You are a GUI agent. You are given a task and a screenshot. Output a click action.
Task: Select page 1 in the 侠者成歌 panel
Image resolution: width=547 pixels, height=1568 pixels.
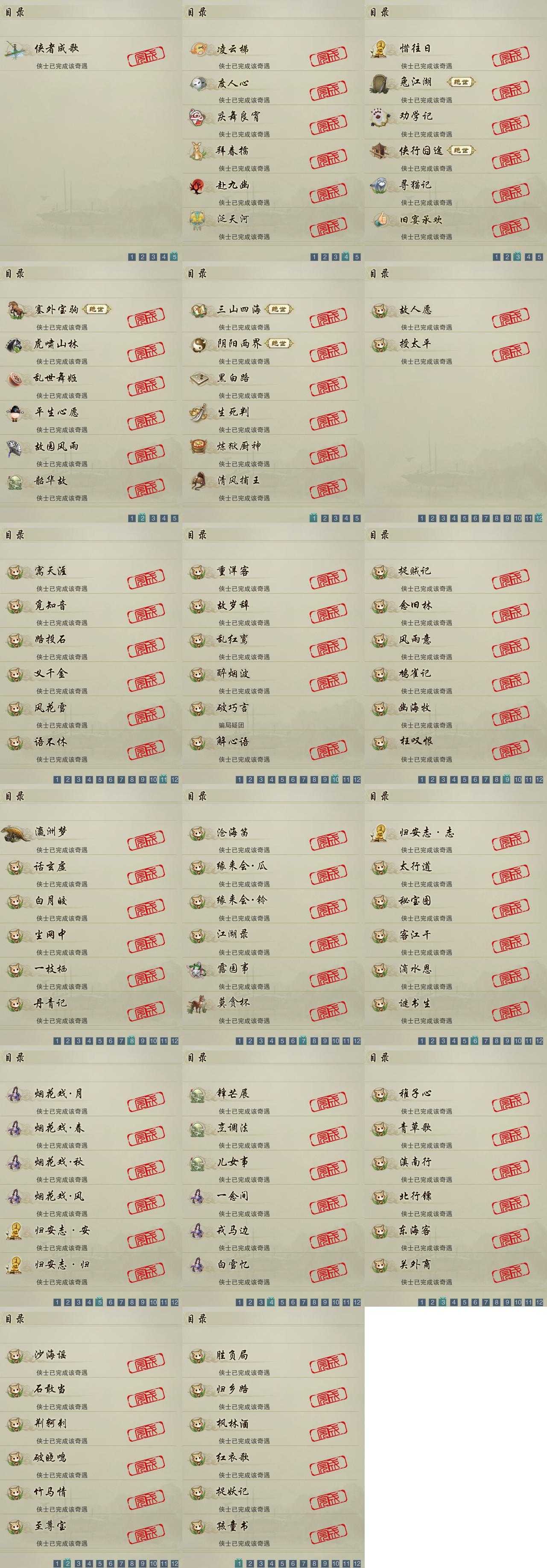click(132, 257)
